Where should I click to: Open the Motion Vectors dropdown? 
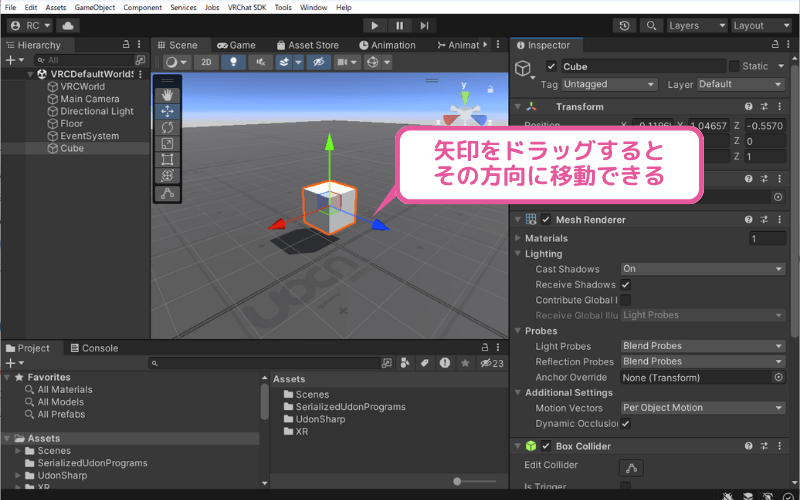tap(703, 408)
